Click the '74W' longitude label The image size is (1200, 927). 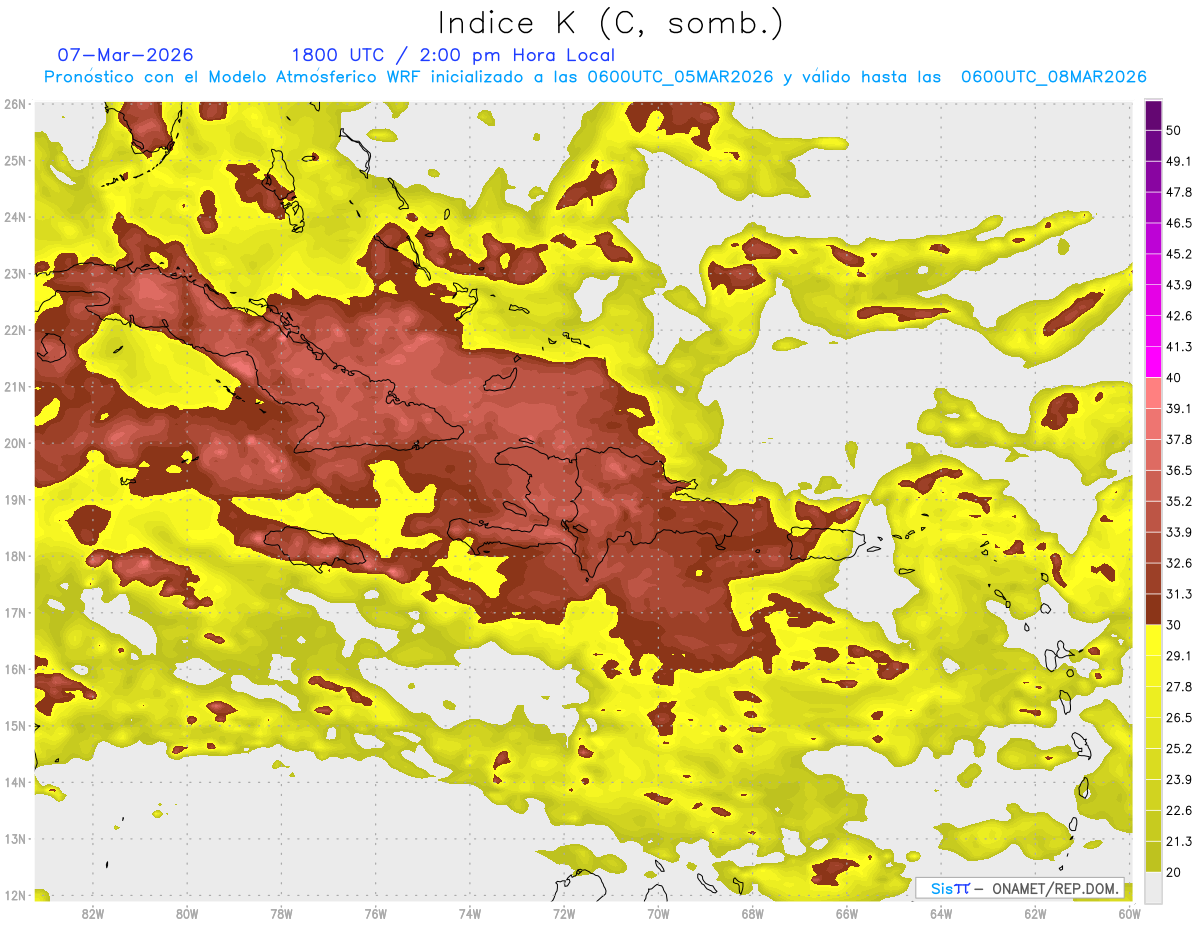tap(470, 914)
